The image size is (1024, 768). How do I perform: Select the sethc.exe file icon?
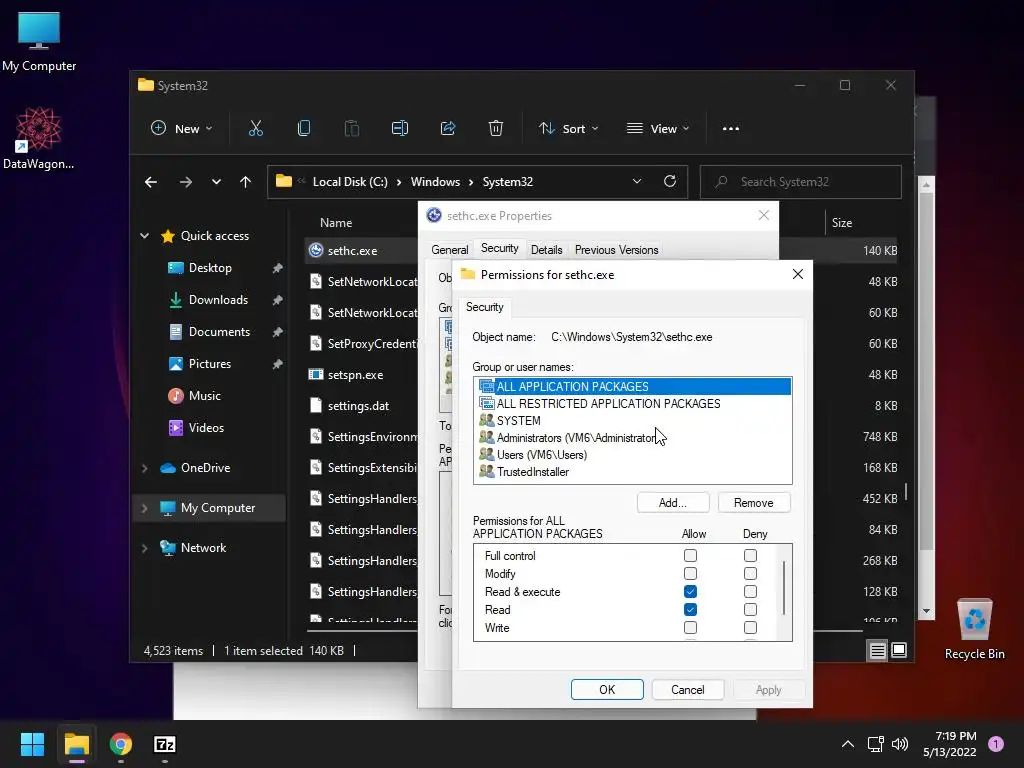point(316,250)
